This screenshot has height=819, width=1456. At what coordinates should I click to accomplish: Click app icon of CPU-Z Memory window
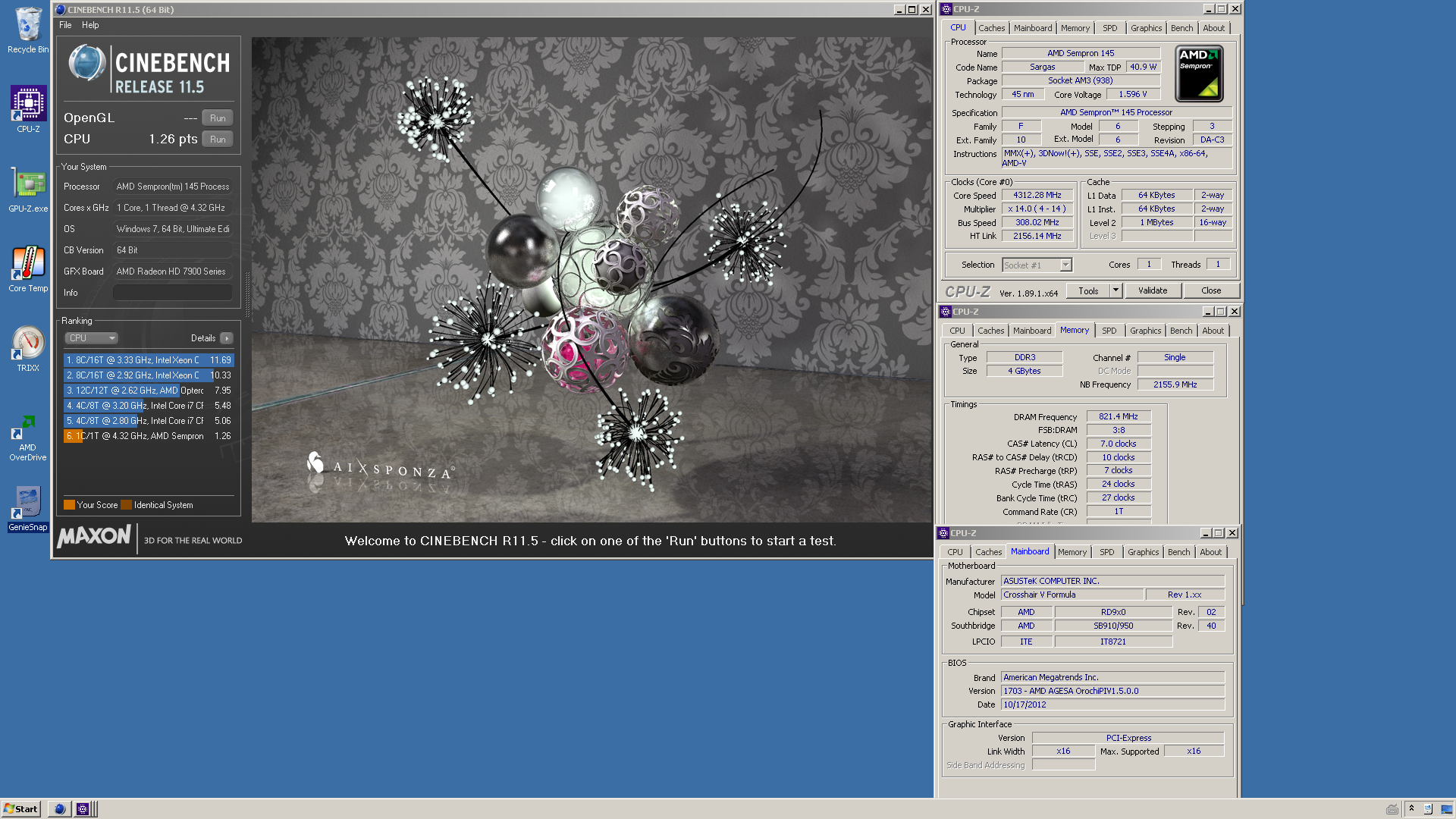point(945,312)
